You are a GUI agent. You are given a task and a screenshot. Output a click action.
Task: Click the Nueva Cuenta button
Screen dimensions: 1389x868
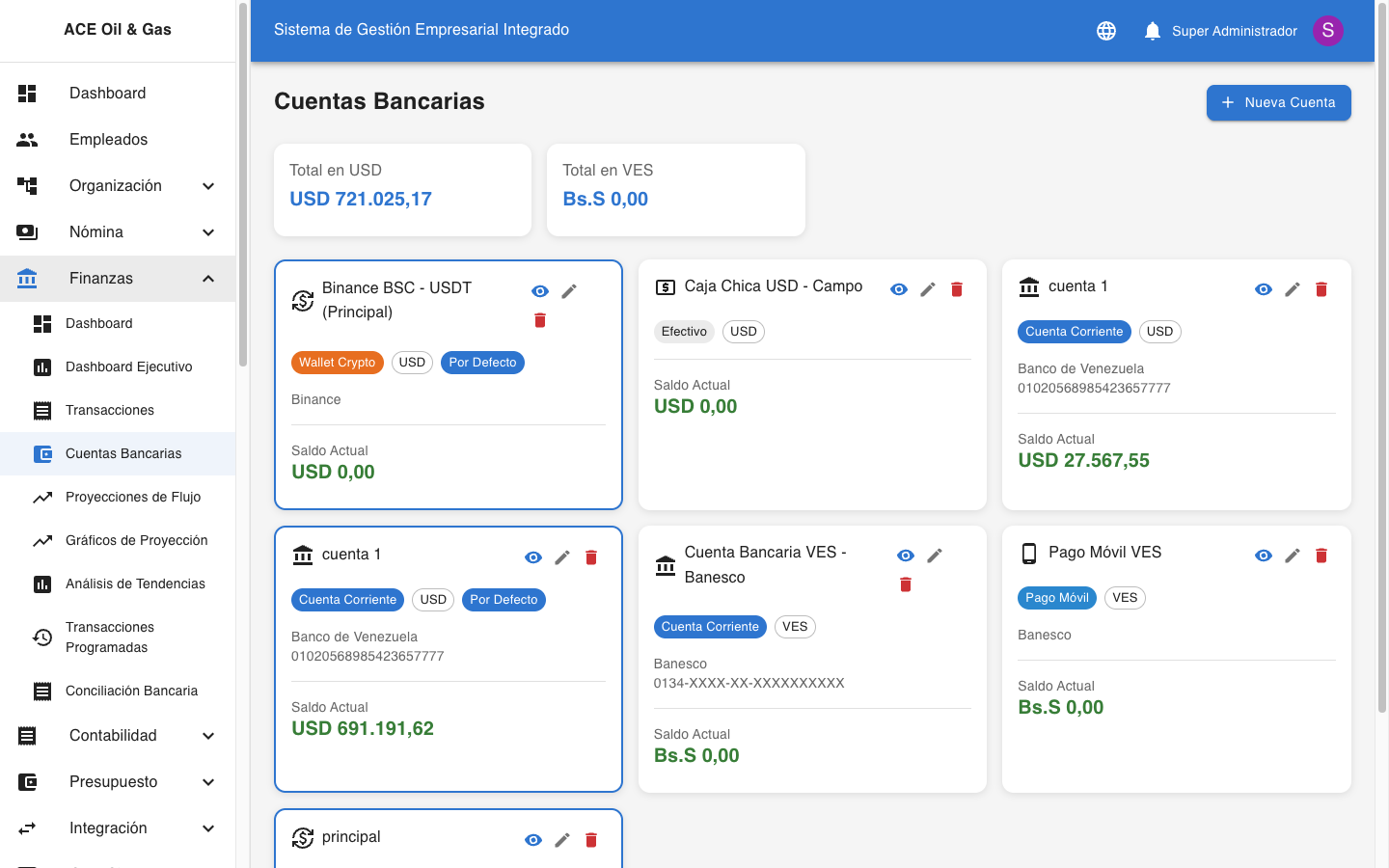point(1278,102)
